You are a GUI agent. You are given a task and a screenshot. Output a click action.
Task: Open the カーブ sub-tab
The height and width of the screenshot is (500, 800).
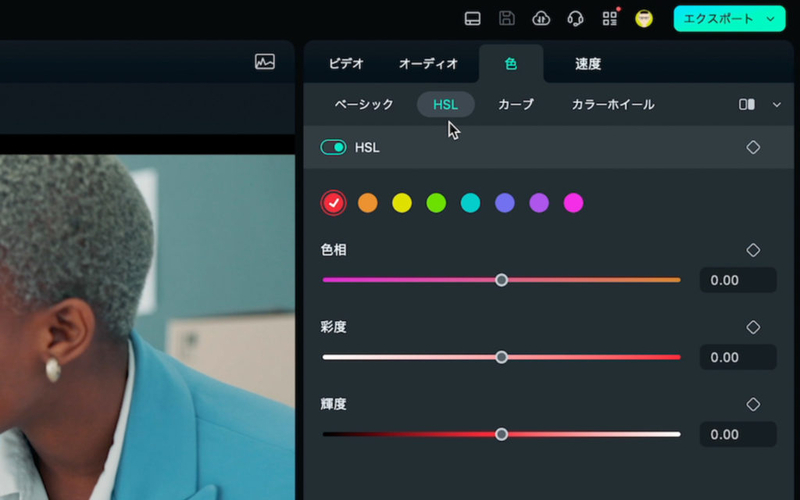click(x=516, y=105)
